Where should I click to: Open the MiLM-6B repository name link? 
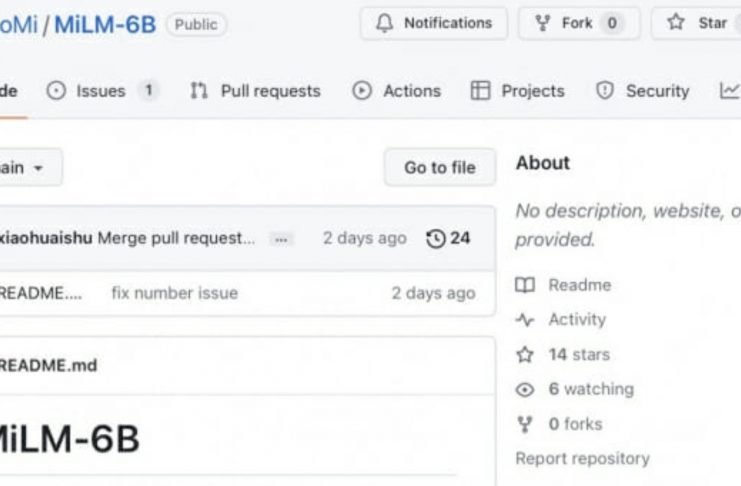[105, 24]
